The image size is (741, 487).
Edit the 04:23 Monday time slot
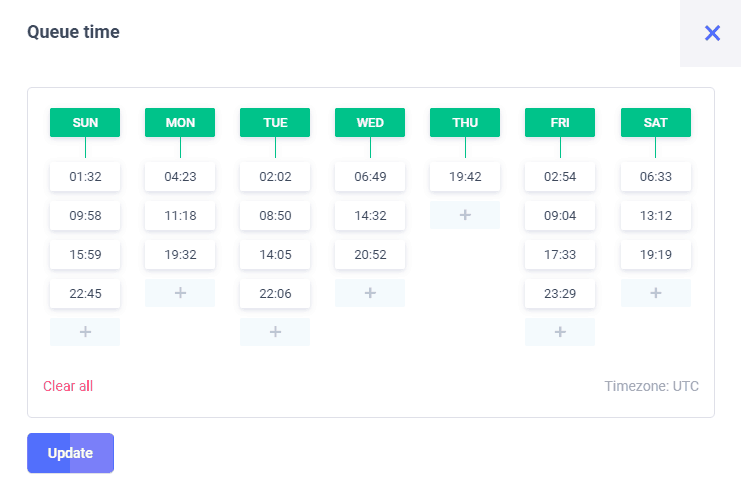coord(180,177)
